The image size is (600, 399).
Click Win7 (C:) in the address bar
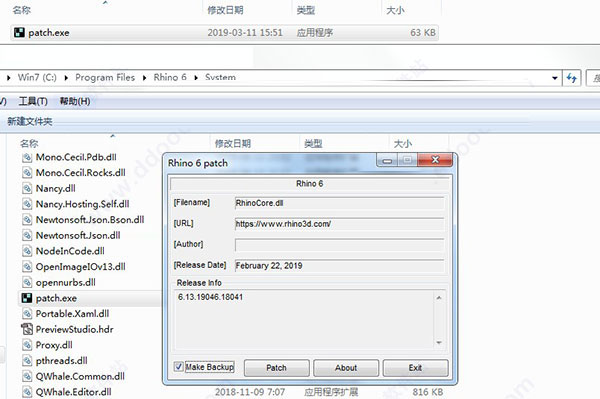37,78
